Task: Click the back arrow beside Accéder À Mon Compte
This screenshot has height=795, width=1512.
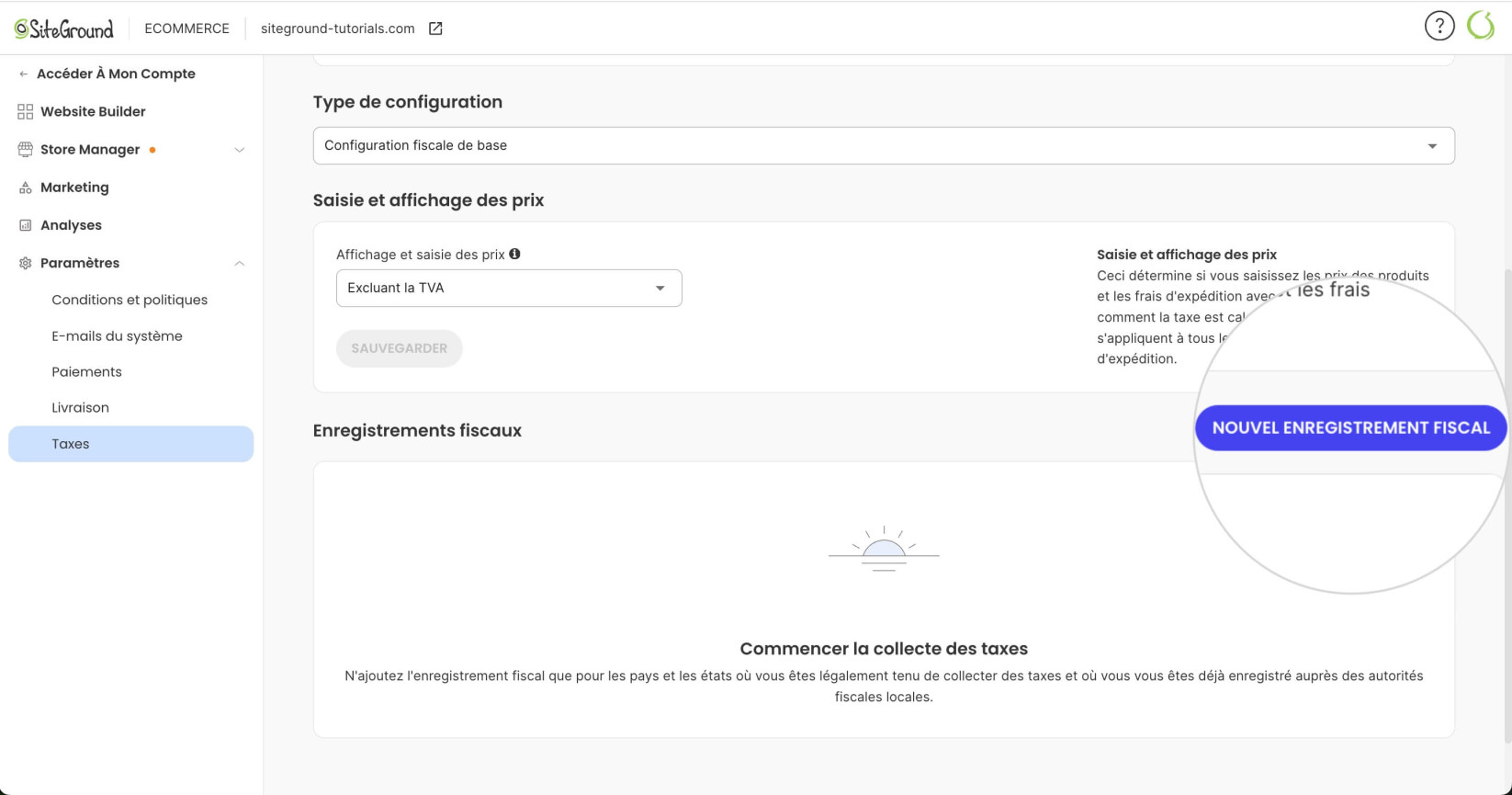Action: point(23,74)
